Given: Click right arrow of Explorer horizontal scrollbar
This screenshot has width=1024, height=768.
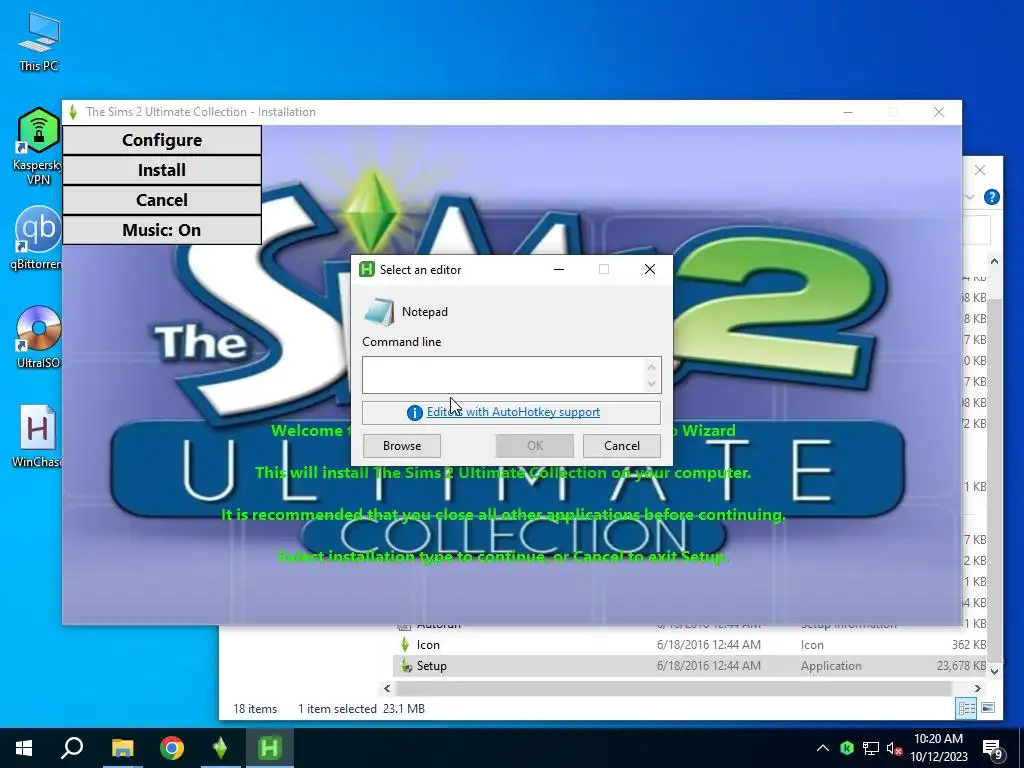Looking at the screenshot, I should point(978,688).
